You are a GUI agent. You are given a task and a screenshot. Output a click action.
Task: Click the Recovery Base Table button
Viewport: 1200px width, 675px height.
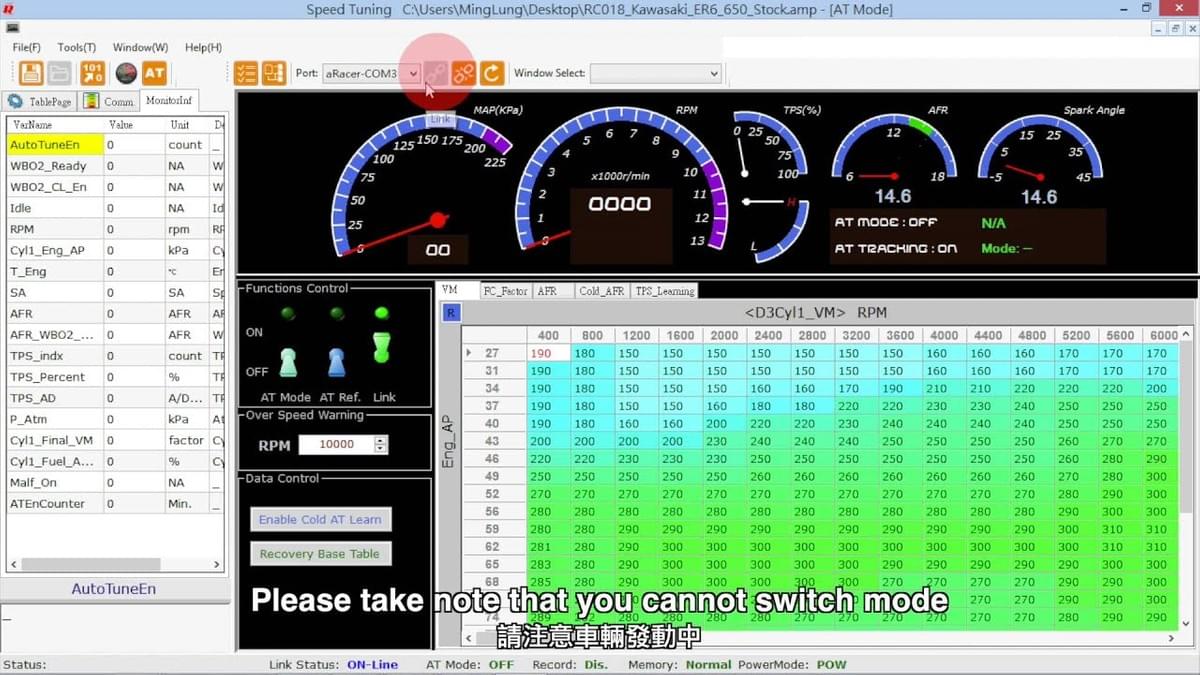[x=320, y=554]
